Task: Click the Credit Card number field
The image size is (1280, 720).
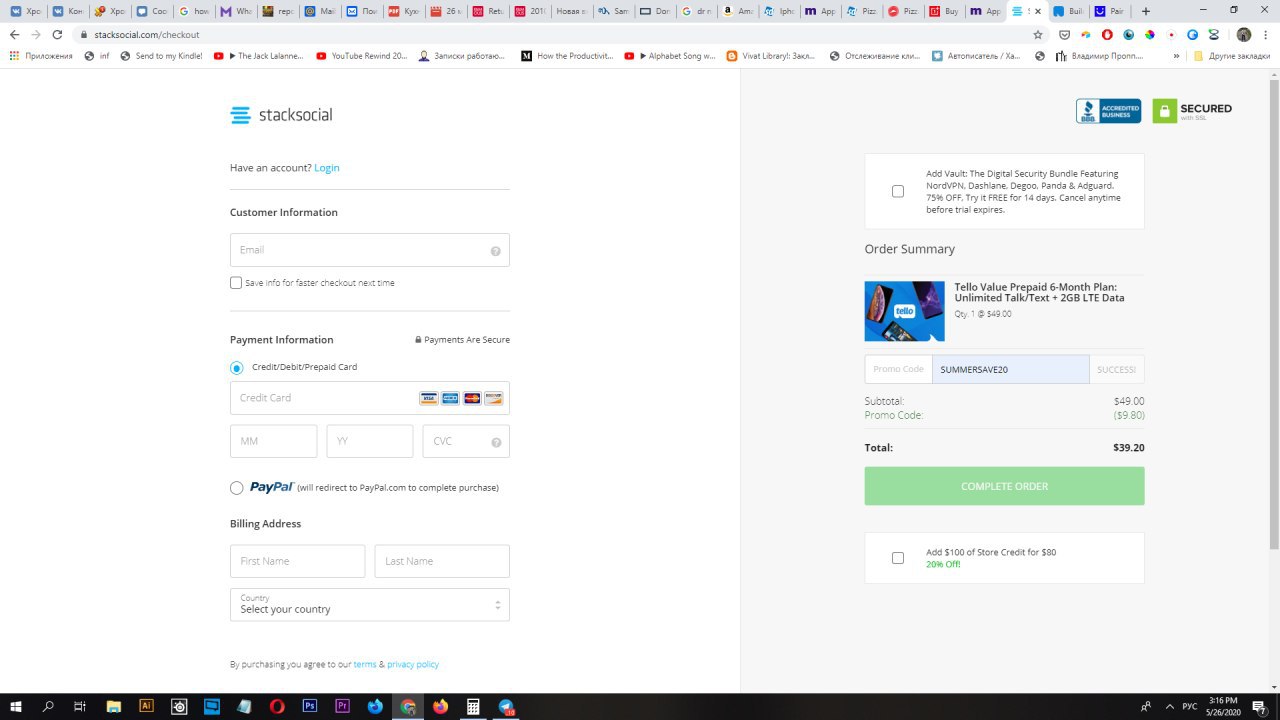Action: (370, 398)
